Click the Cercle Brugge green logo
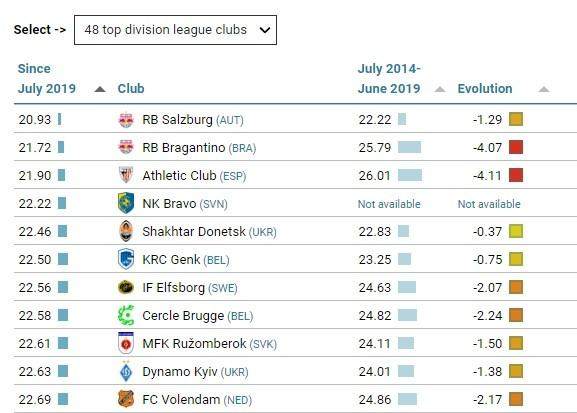The width and height of the screenshot is (577, 413). 126,315
